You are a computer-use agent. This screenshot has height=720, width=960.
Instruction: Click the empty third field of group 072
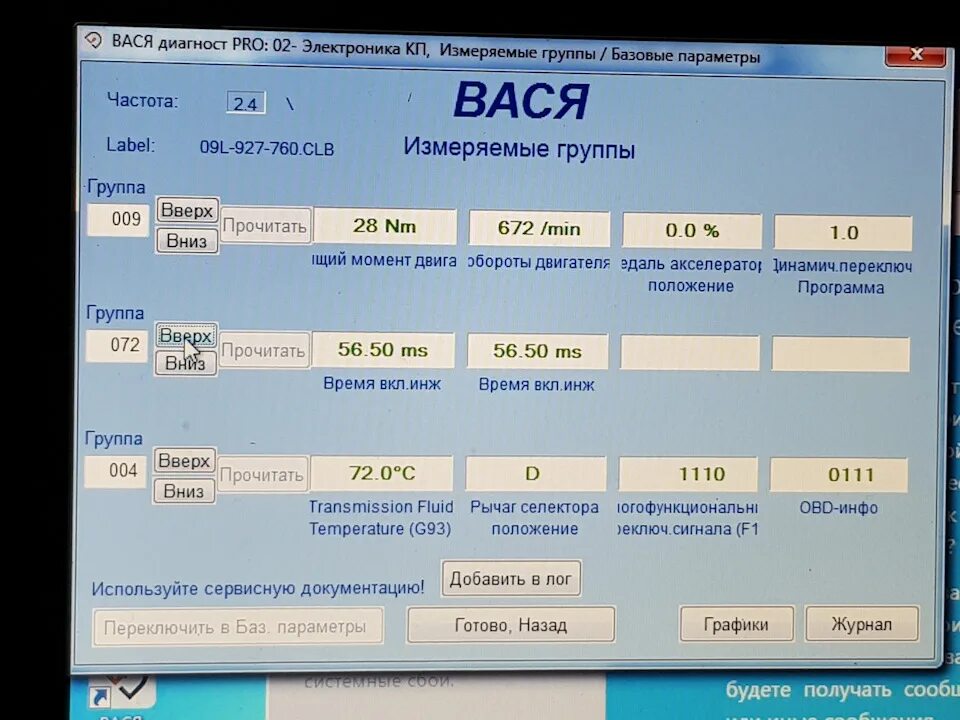pos(690,353)
